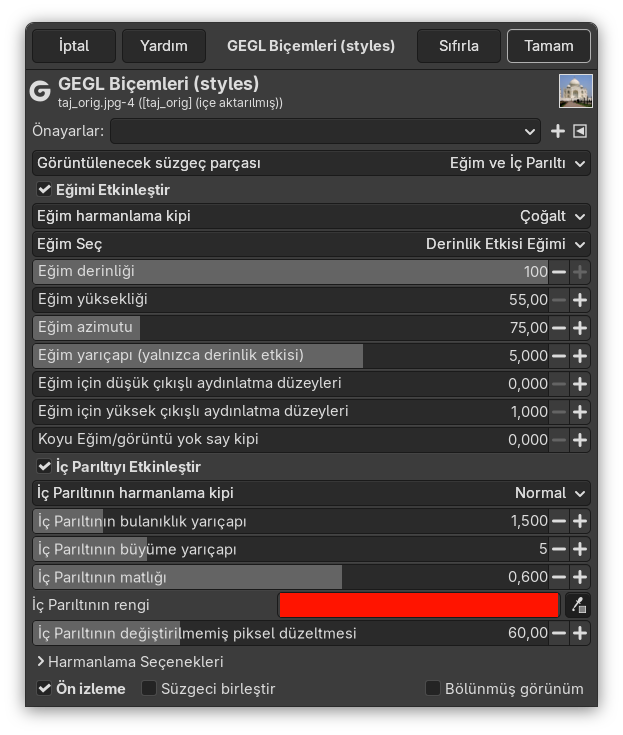Image resolution: width=623 pixels, height=735 pixels.
Task: Increase Eğim yarıçapı value
Action: 580,356
